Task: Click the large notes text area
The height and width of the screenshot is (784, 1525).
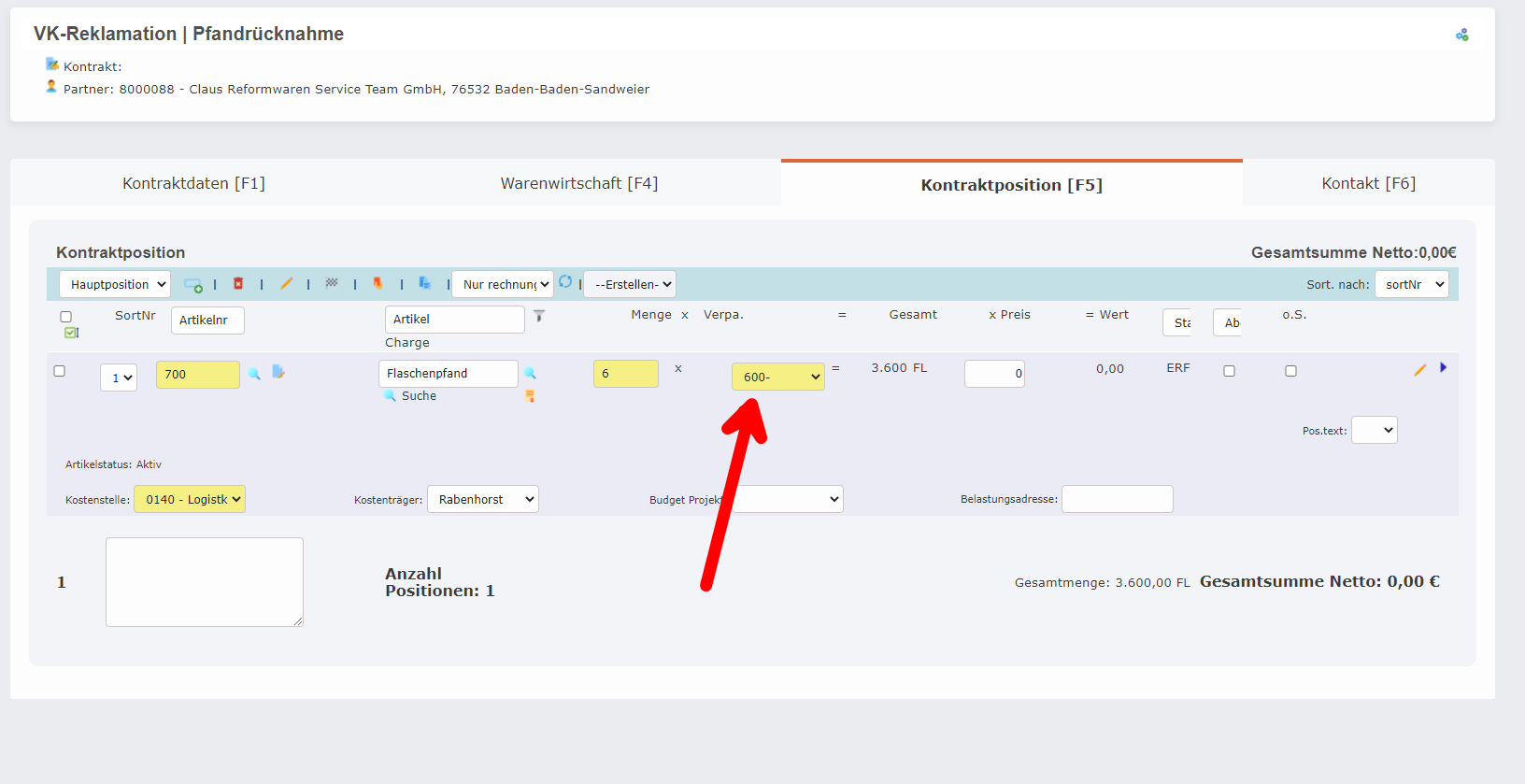Action: point(205,582)
